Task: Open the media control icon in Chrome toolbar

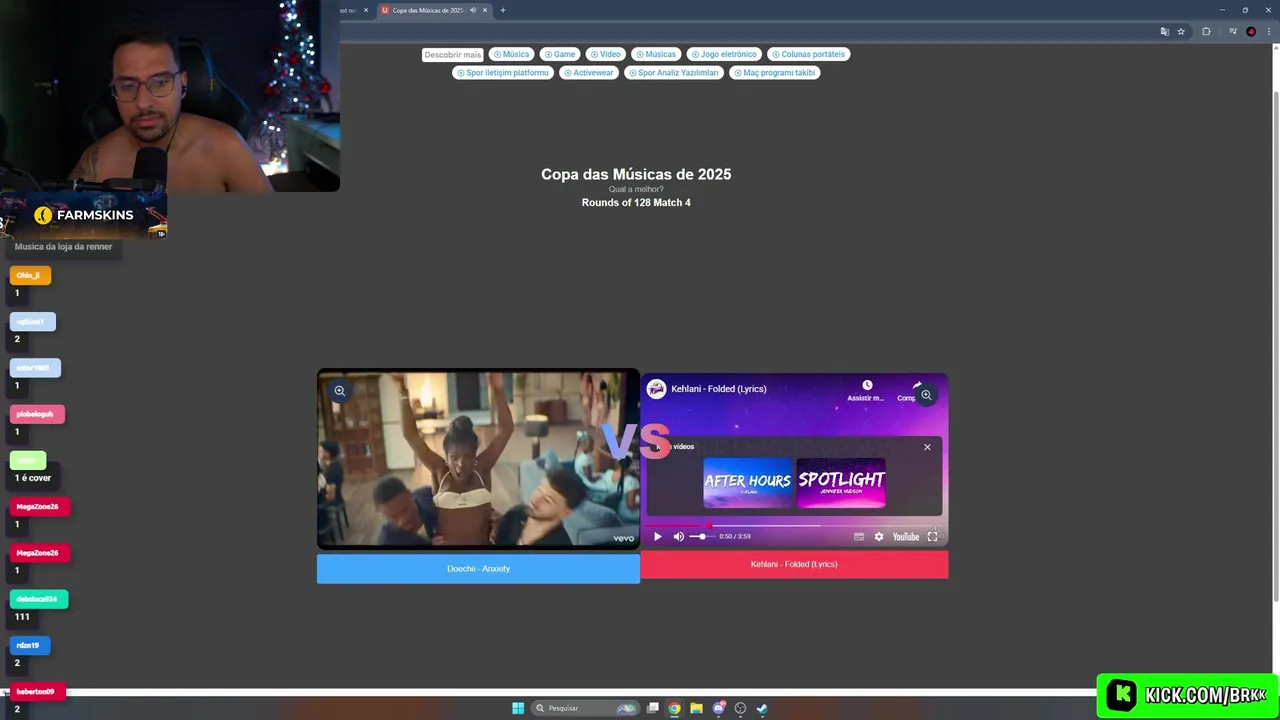Action: [x=1232, y=31]
